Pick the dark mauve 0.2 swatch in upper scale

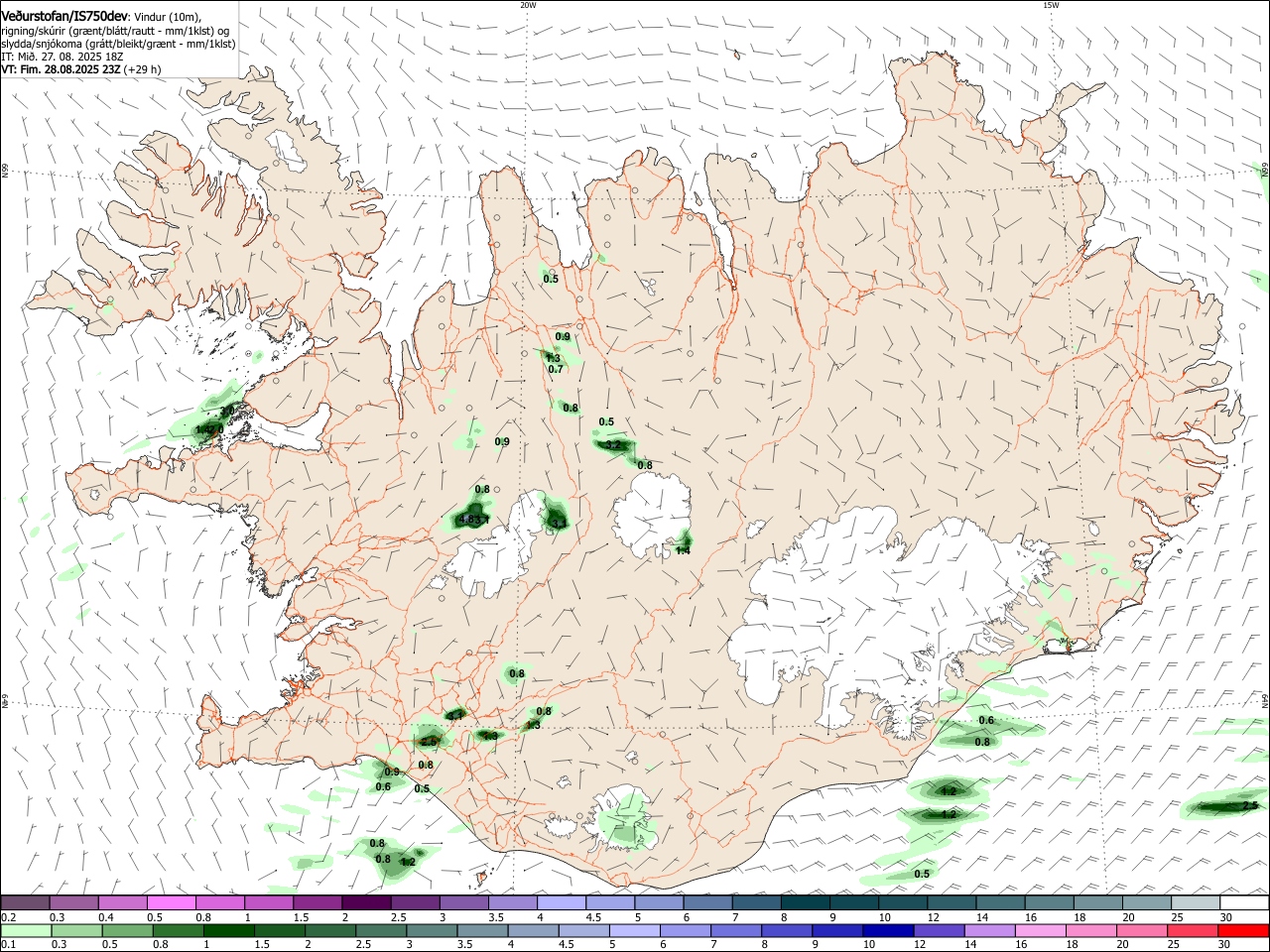(x=26, y=903)
